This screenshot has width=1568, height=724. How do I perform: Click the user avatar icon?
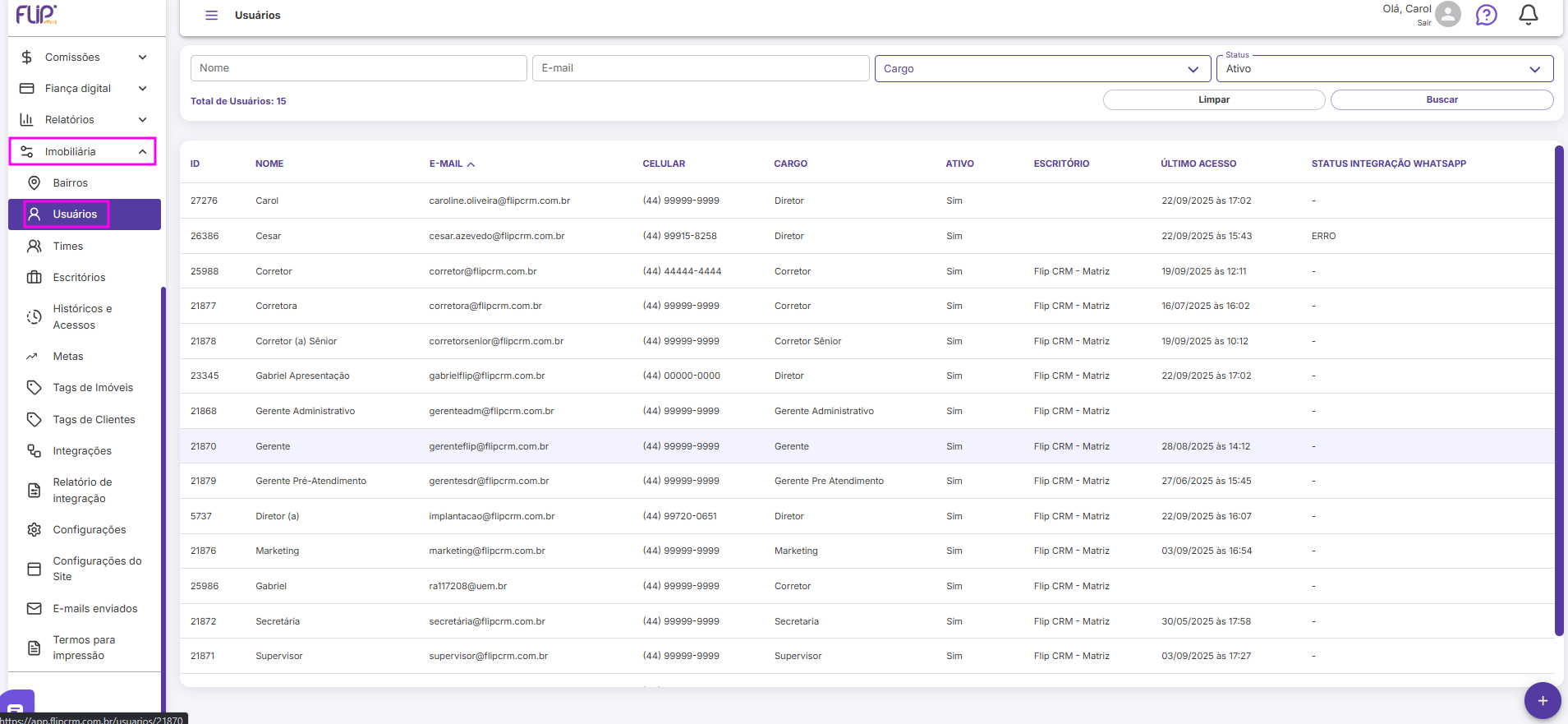click(1448, 14)
